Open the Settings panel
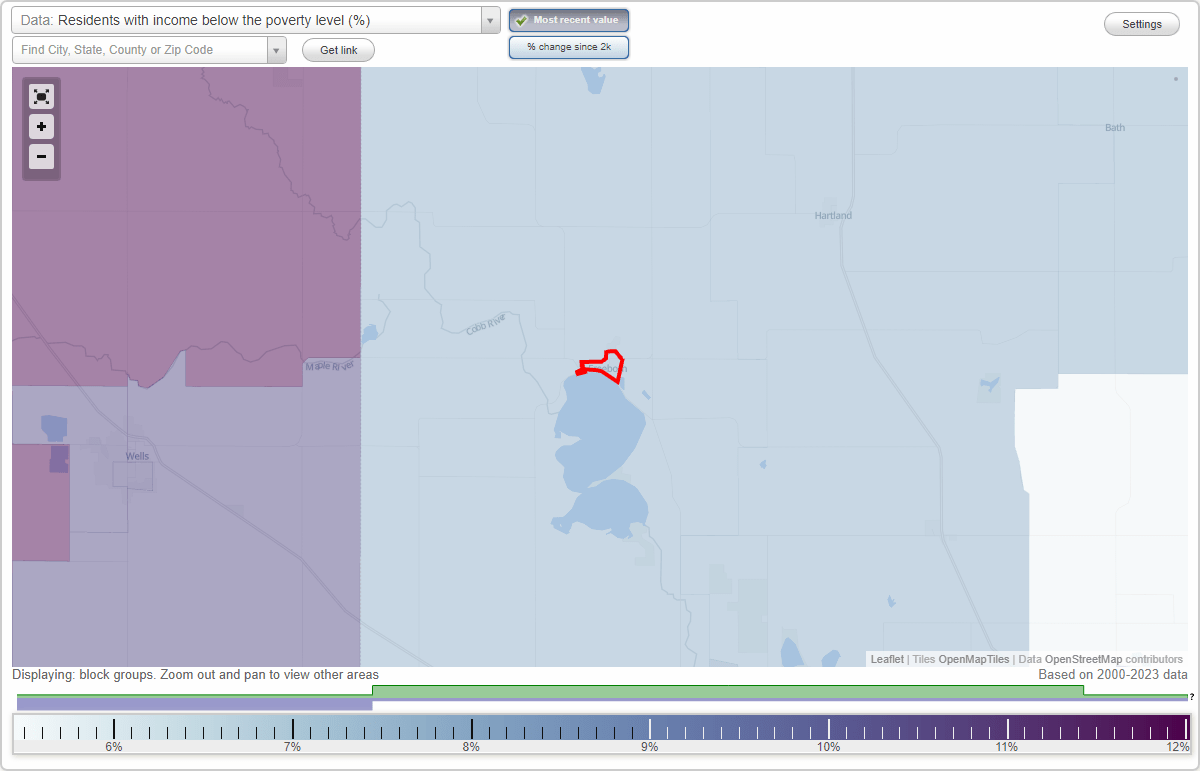Viewport: 1200px width, 771px height. click(1141, 23)
